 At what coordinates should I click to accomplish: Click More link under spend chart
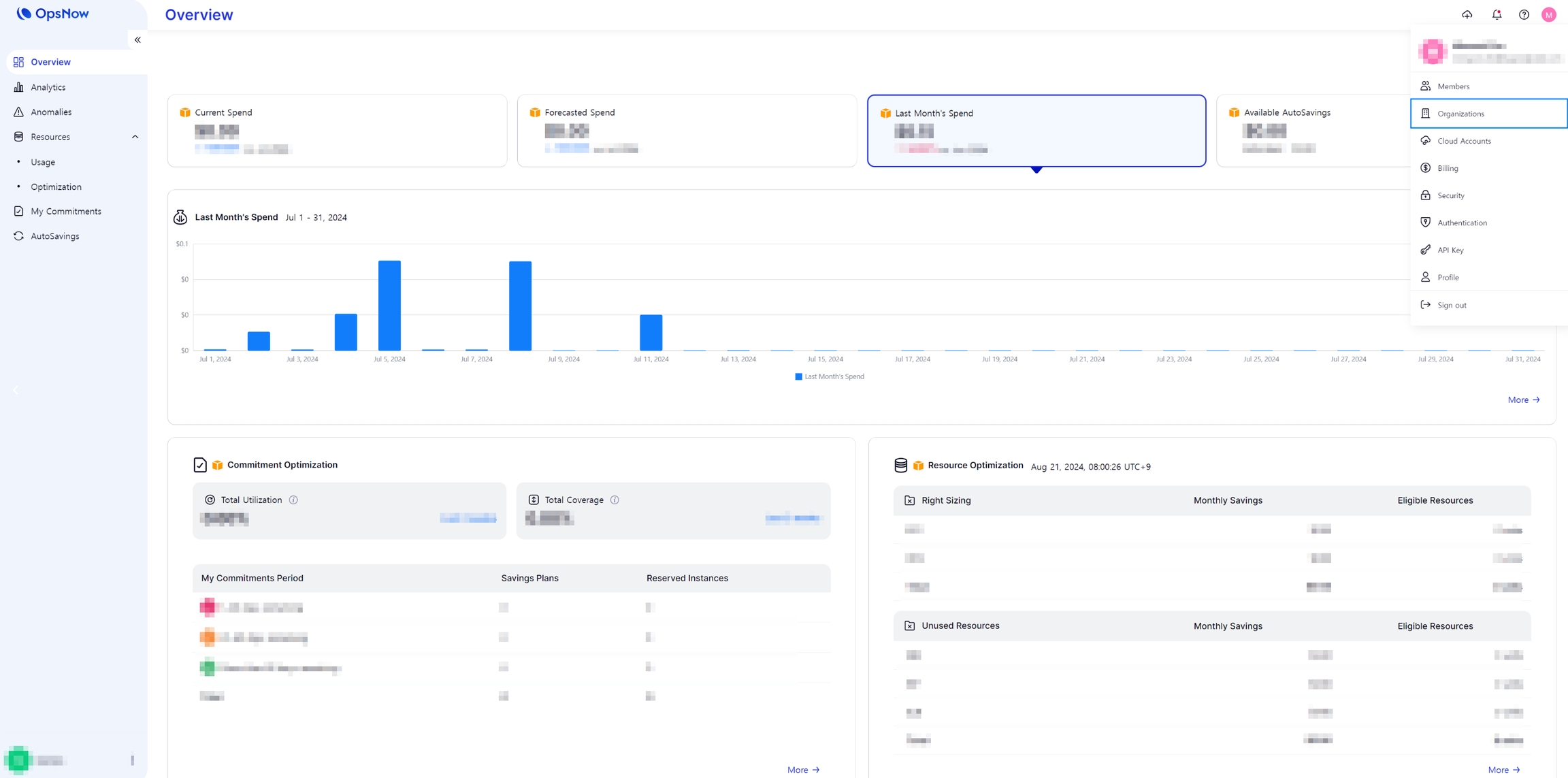click(1523, 400)
